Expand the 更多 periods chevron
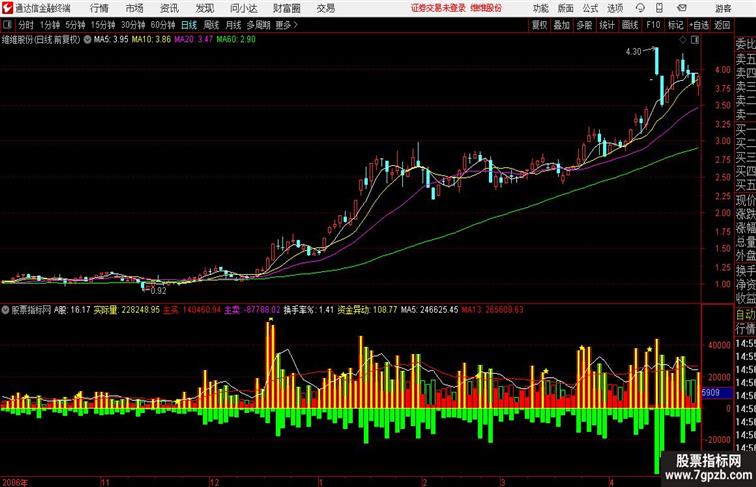Screen dimensions: 756x487 (296, 25)
